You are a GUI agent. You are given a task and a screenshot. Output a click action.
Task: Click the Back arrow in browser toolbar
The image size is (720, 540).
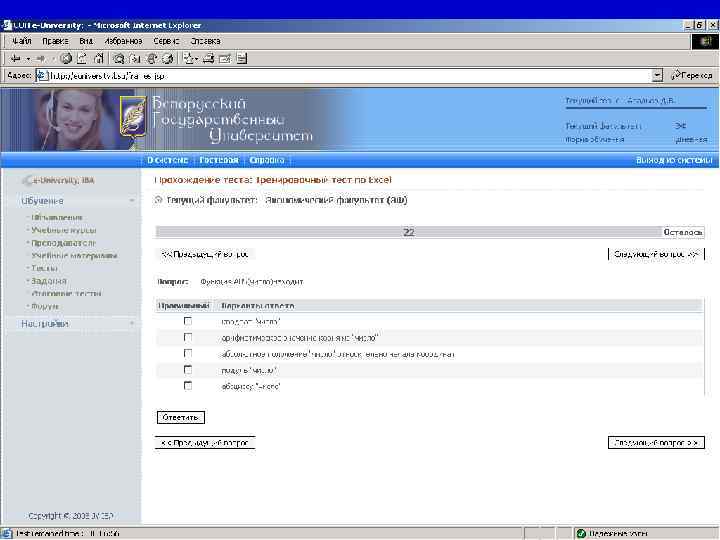coord(15,59)
